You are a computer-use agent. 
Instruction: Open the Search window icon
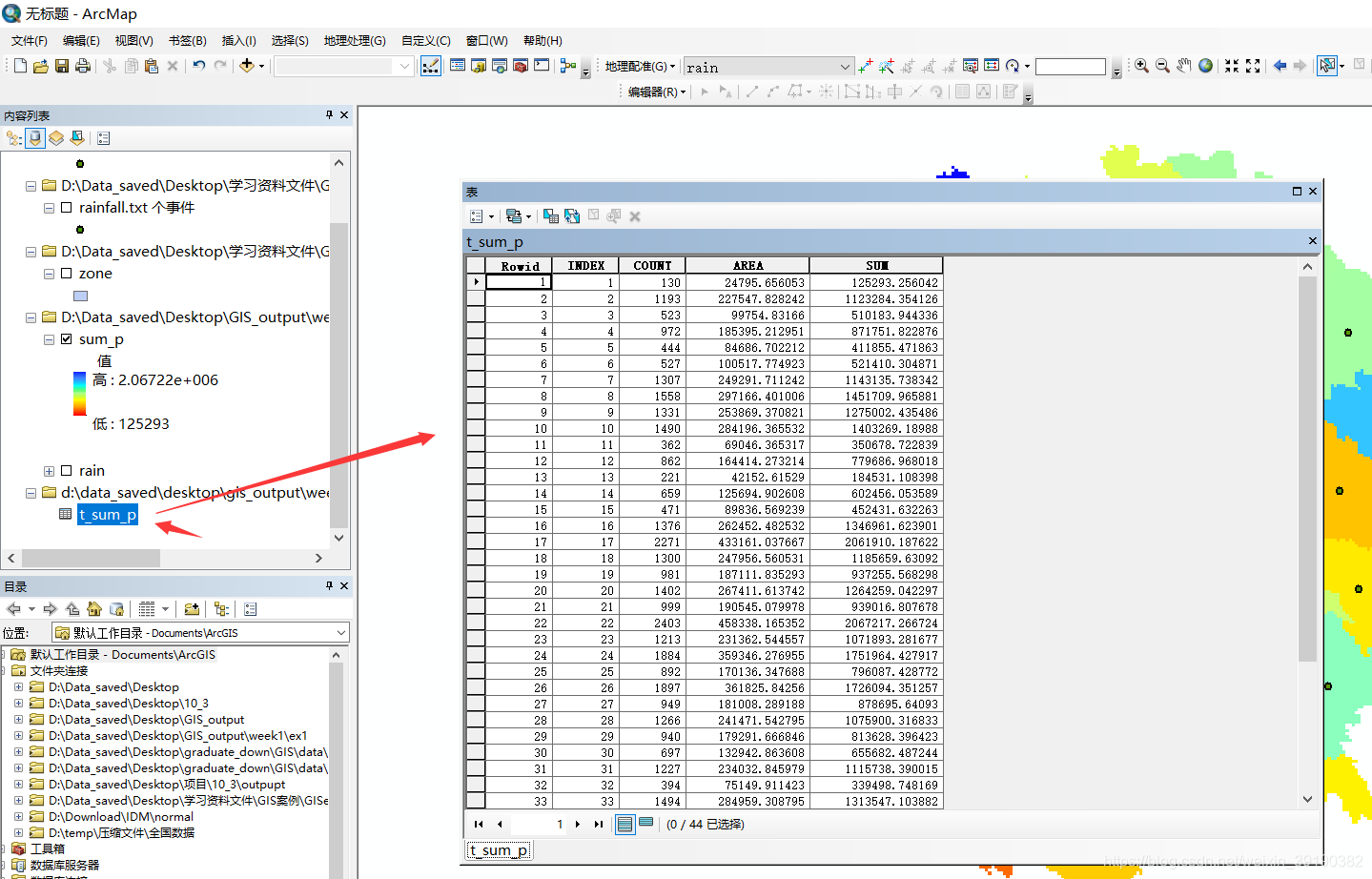500,66
